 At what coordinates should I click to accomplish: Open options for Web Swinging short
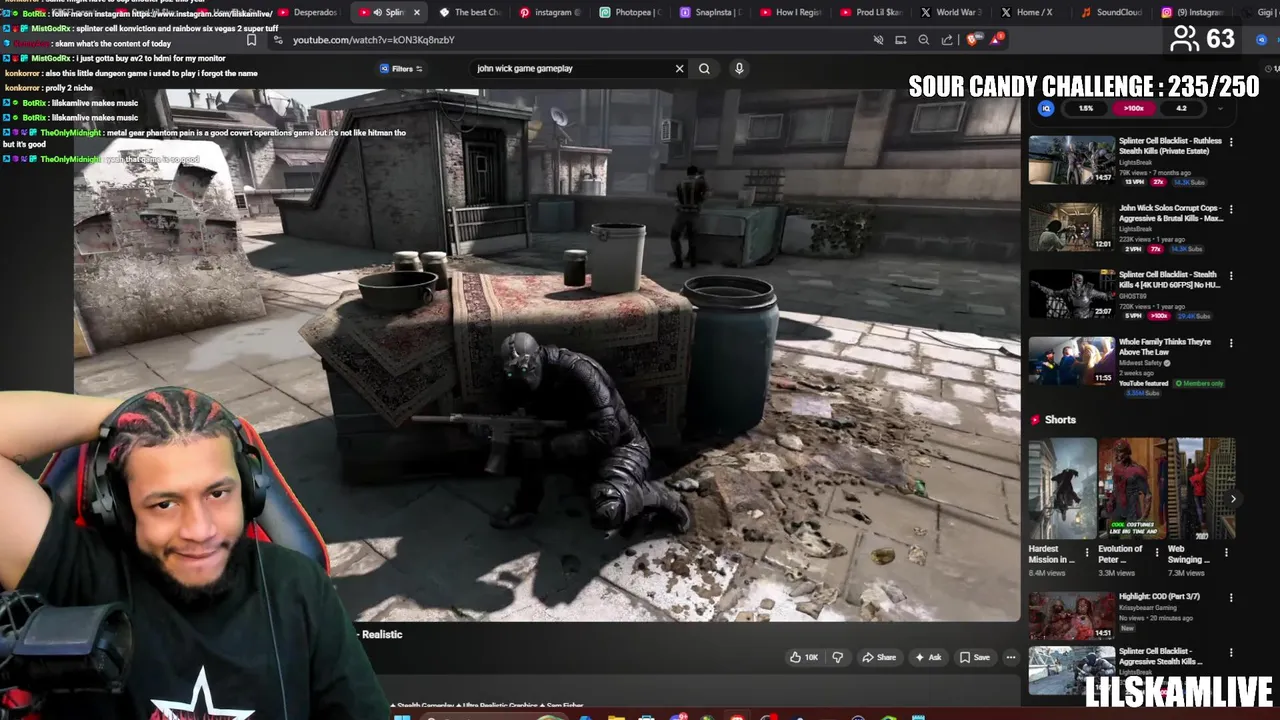pos(1226,552)
